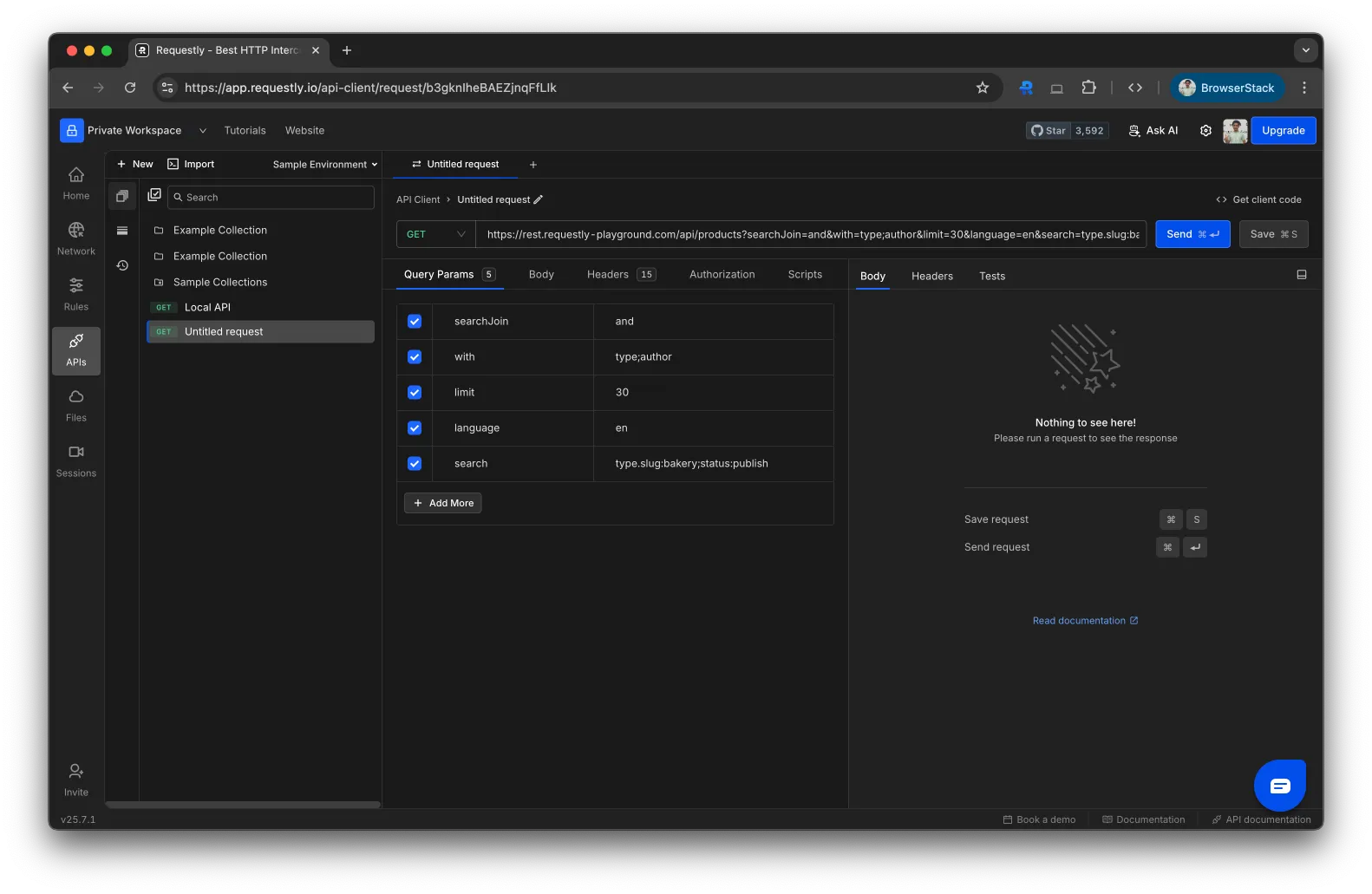Toggle the language parameter checkbox
Screen dimensions: 1372x894
[415, 428]
